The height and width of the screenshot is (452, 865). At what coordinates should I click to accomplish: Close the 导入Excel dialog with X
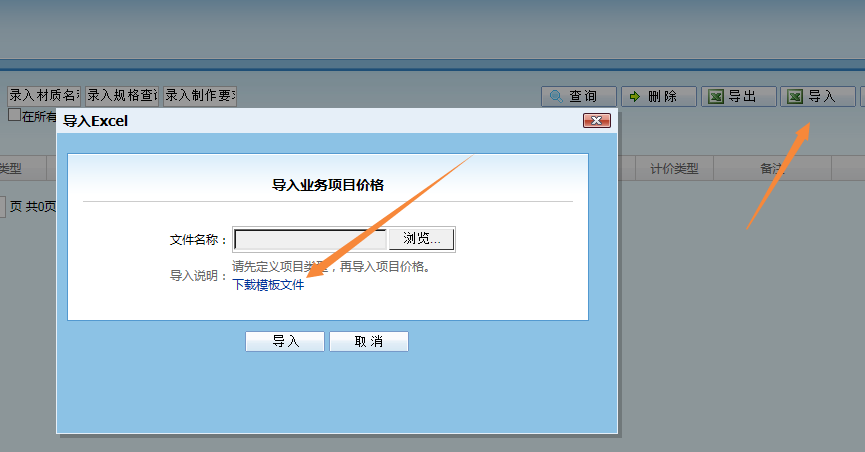click(x=596, y=121)
